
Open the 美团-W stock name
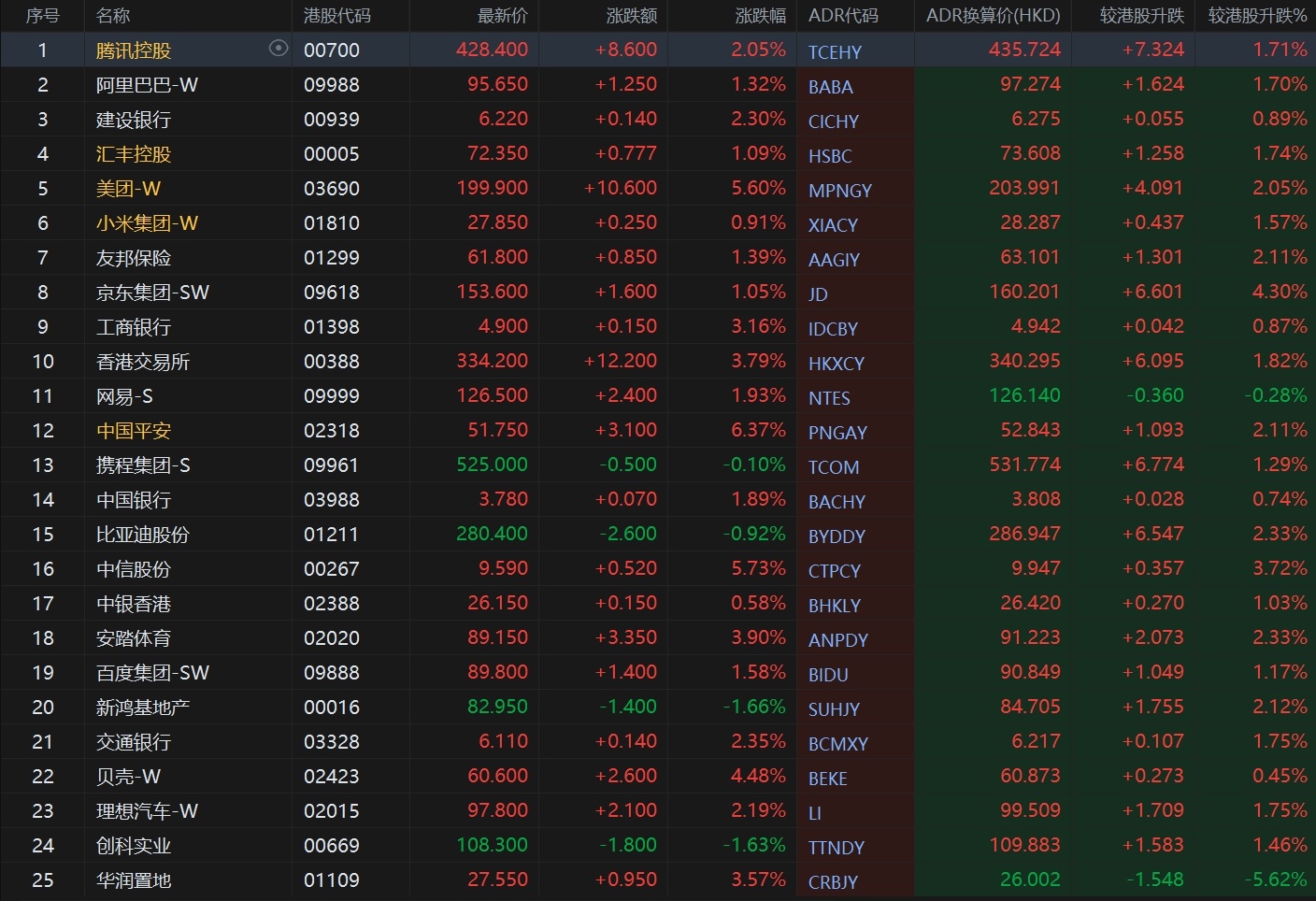pyautogui.click(x=128, y=189)
